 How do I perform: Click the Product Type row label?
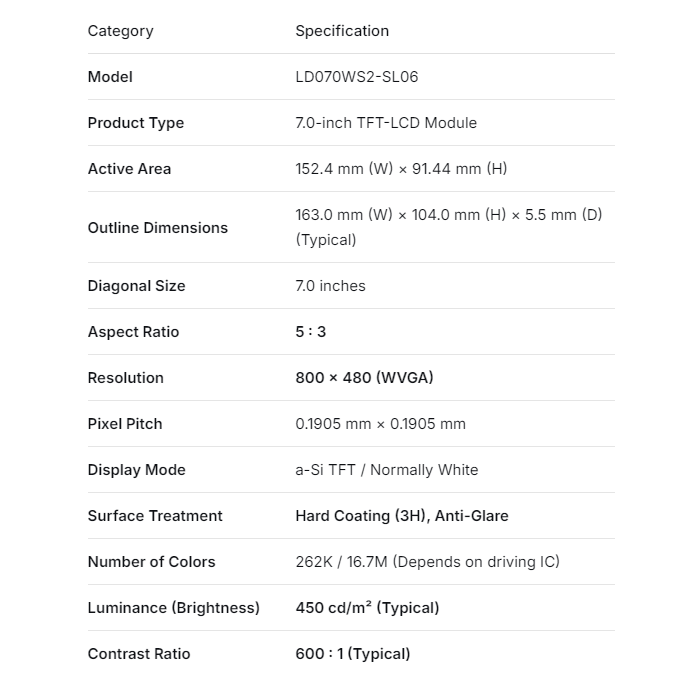tap(136, 123)
